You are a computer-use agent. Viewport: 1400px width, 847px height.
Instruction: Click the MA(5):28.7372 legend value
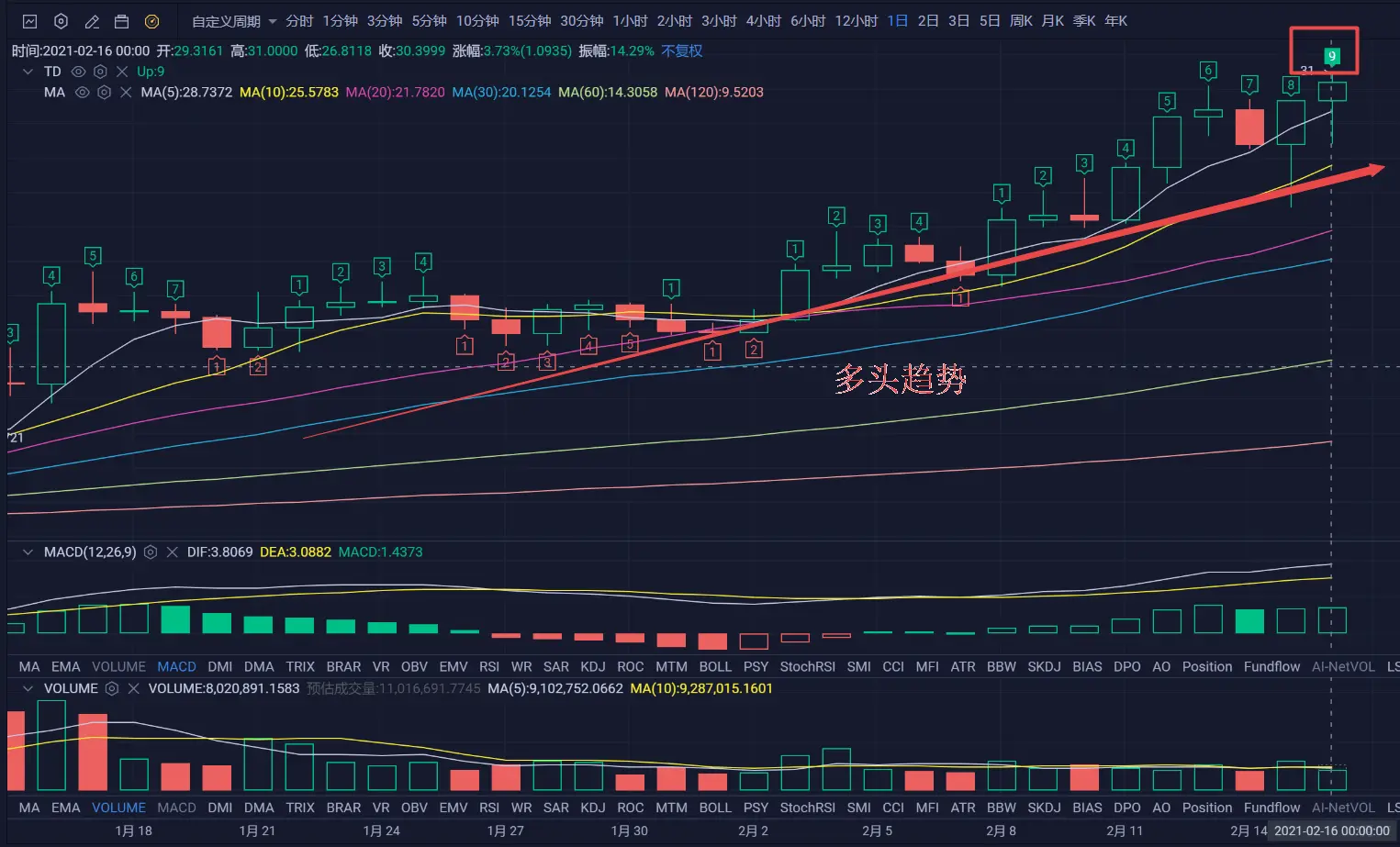[x=186, y=93]
